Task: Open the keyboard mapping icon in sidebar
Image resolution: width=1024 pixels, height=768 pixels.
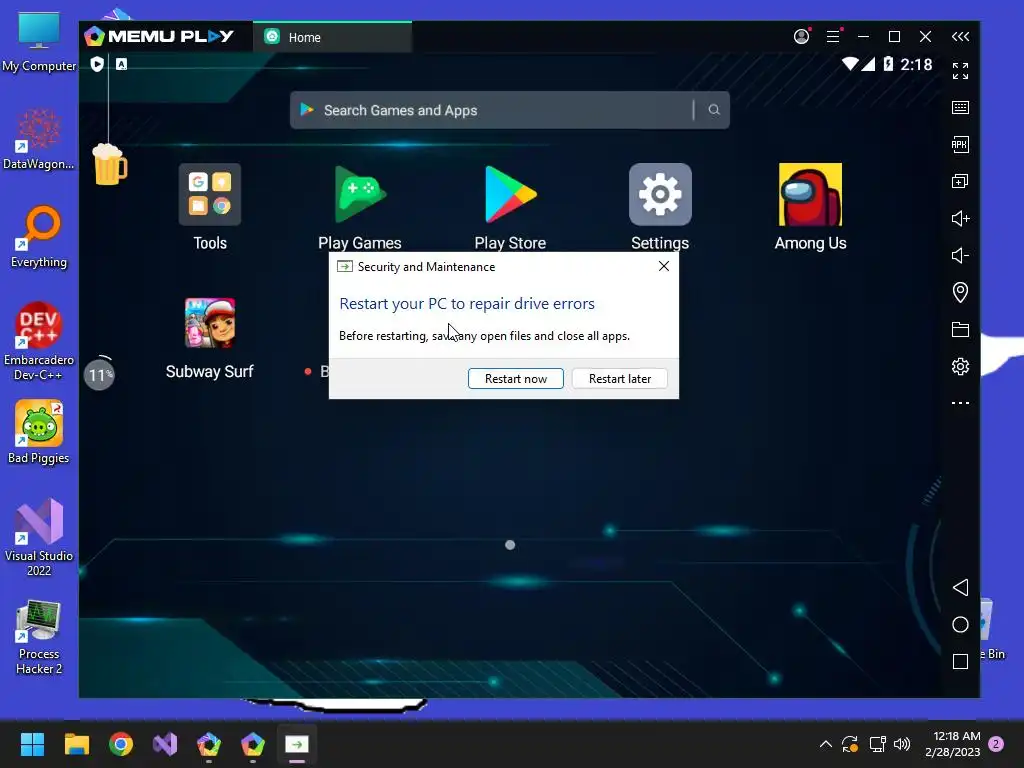Action: point(960,108)
